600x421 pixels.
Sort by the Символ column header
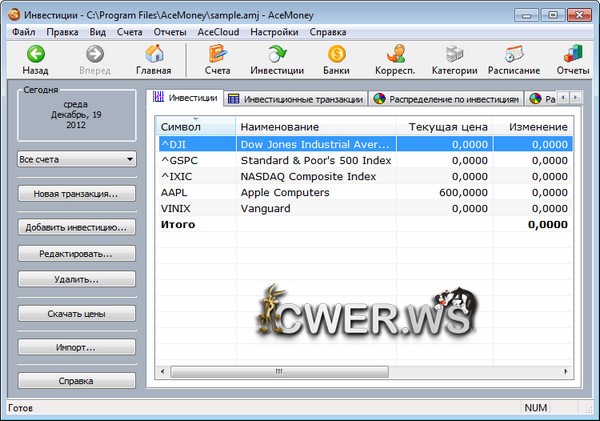point(196,127)
